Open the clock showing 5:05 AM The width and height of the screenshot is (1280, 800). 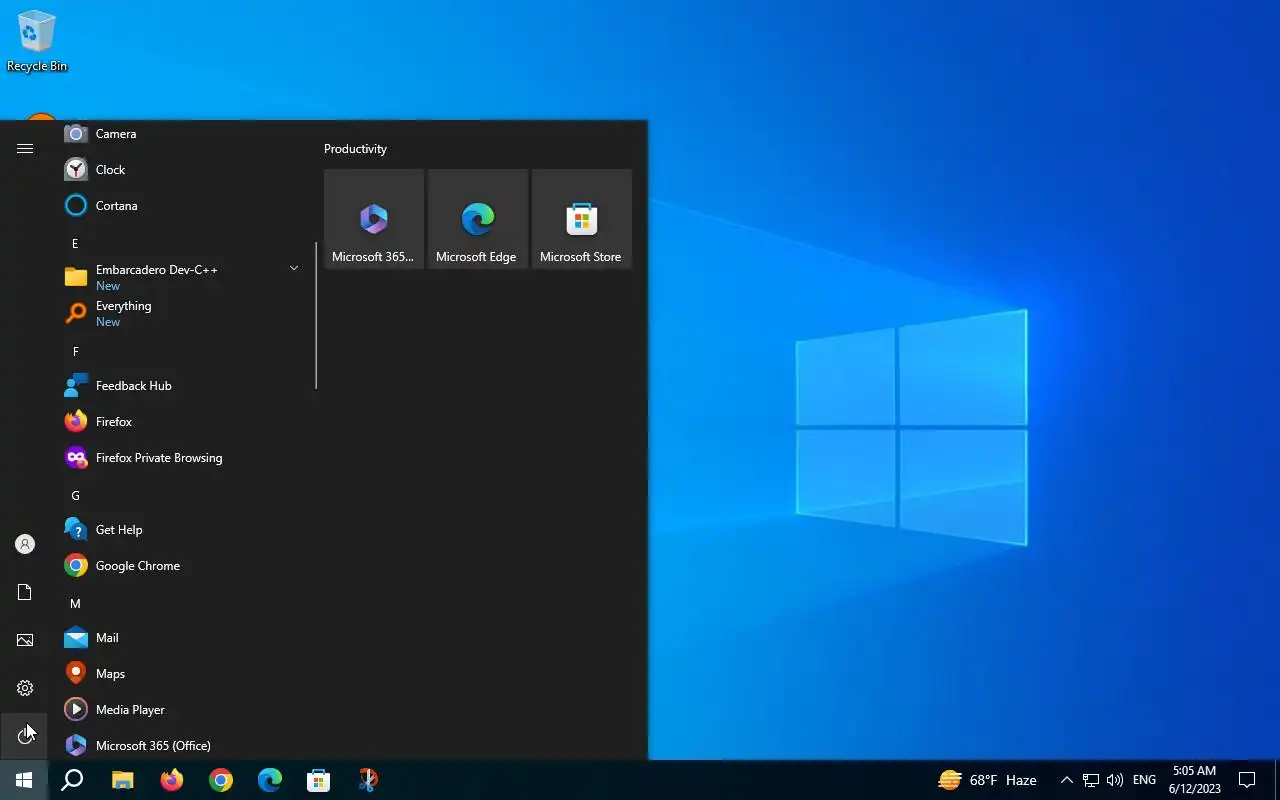[1194, 780]
